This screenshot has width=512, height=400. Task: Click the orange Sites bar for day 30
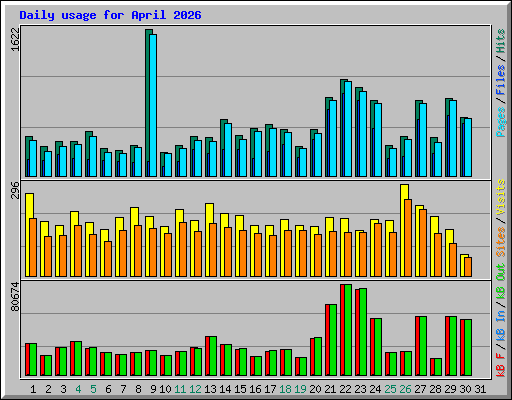point(468,267)
